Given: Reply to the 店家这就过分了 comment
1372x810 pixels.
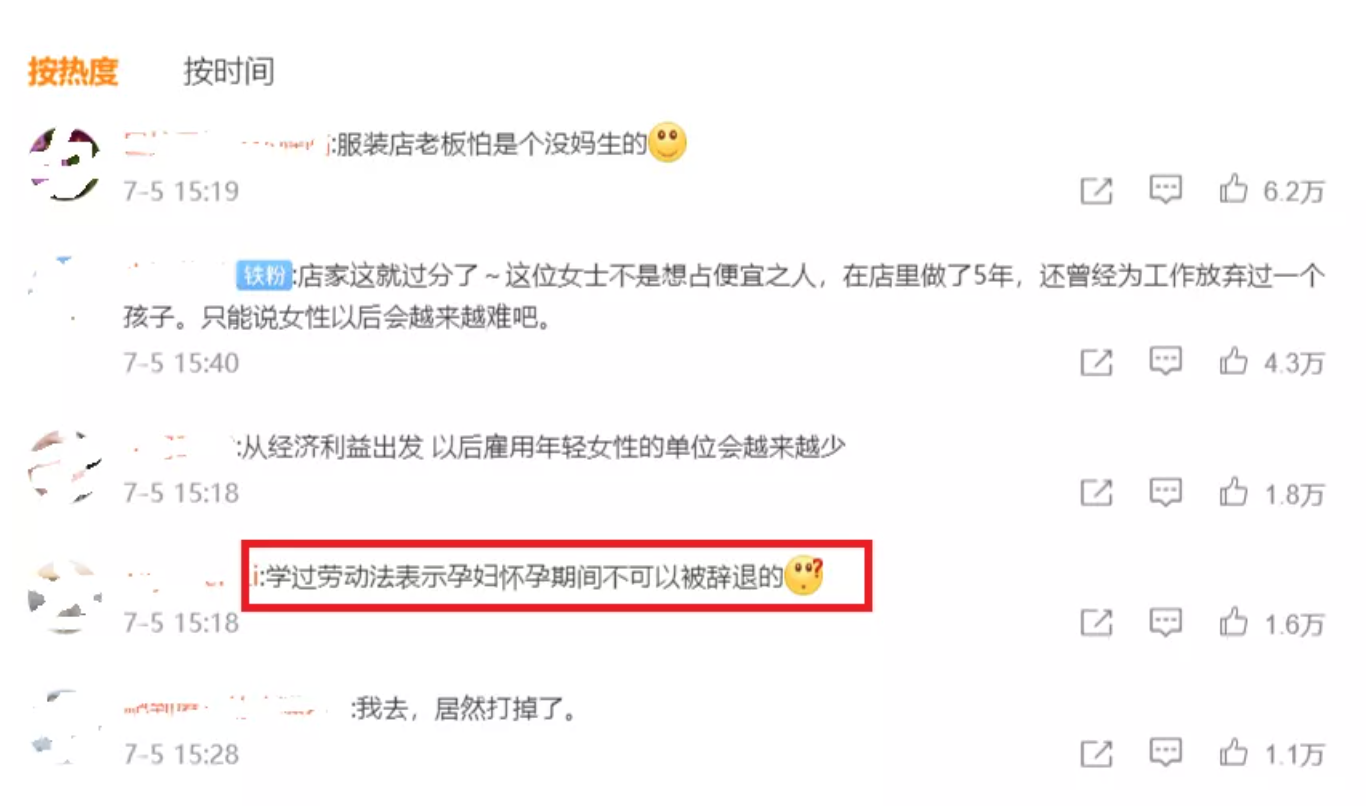Looking at the screenshot, I should click(1165, 362).
